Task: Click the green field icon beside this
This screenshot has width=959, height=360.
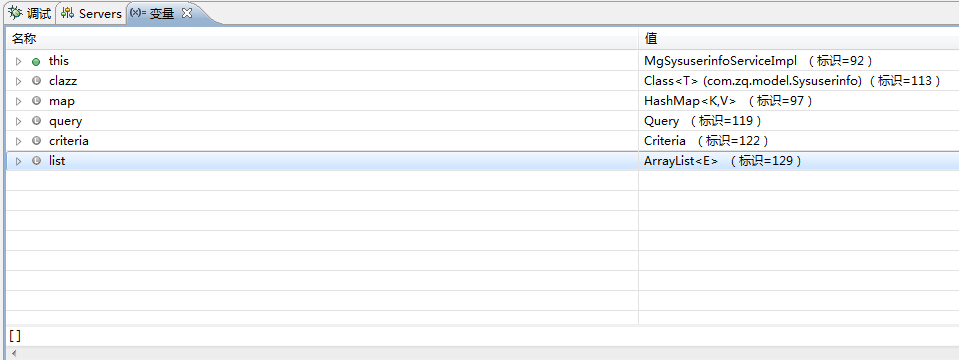Action: point(36,62)
